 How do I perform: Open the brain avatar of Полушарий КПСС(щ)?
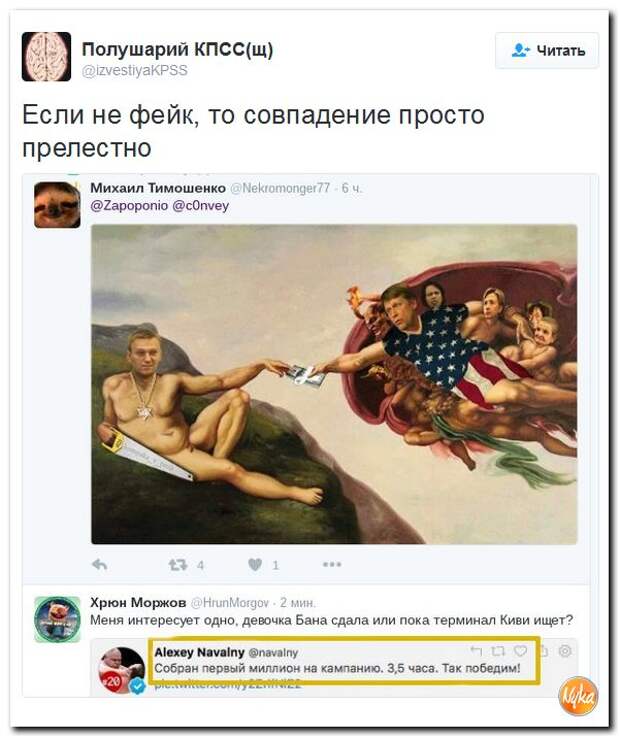(46, 56)
